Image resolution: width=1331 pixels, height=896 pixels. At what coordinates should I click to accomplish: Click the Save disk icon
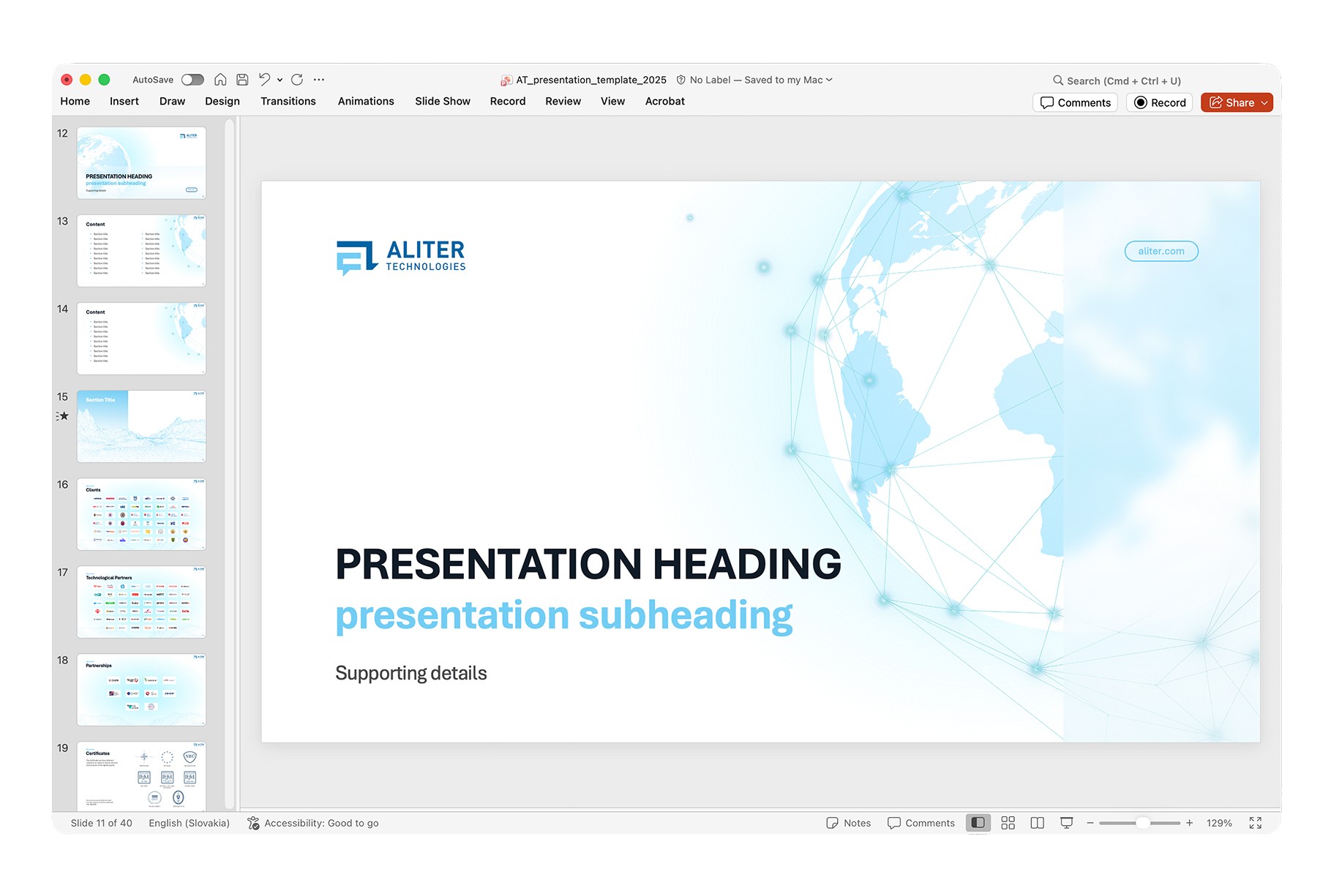pos(242,80)
